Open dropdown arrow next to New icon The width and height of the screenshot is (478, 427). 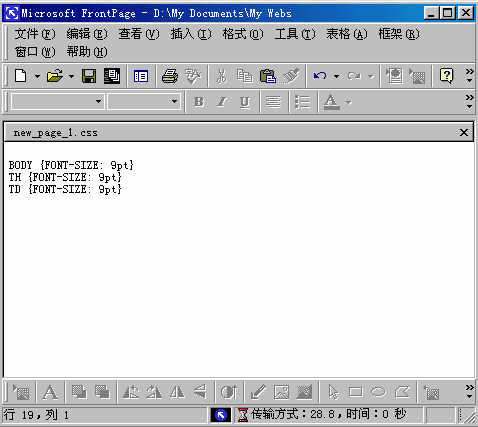[x=37, y=76]
